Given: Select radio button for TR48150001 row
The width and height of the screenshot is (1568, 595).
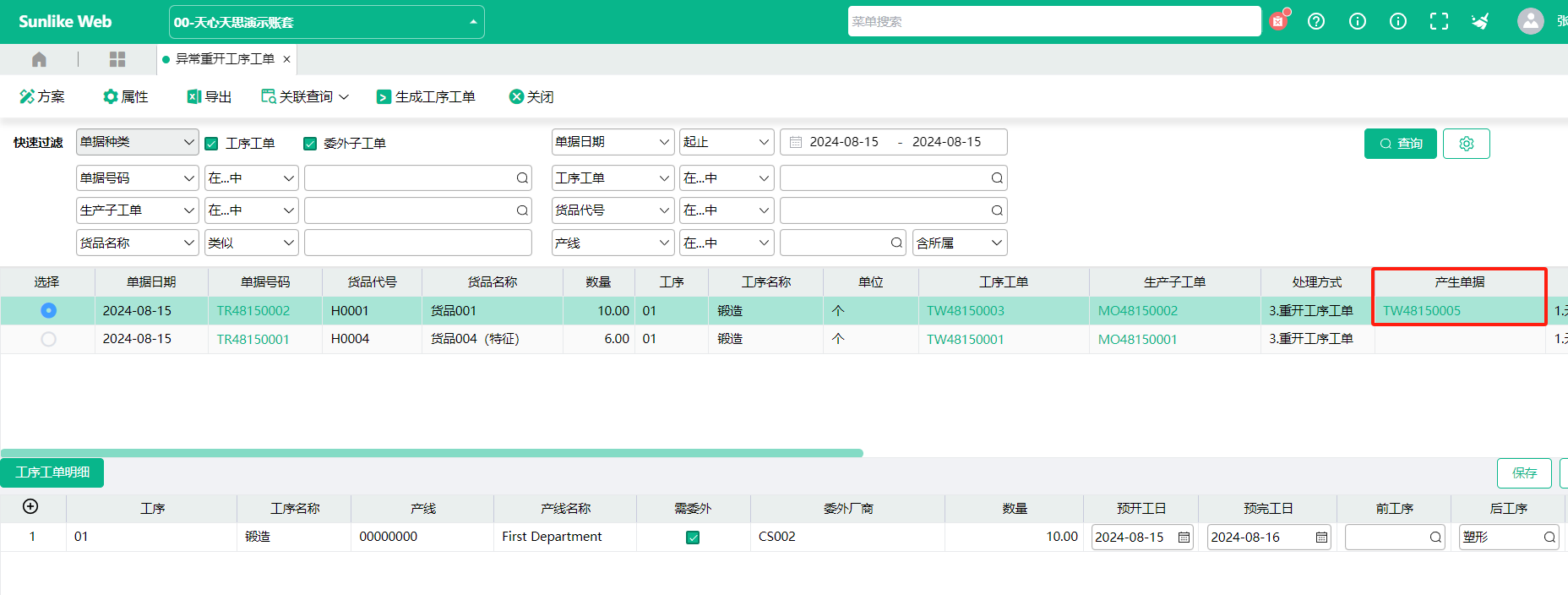Looking at the screenshot, I should (48, 339).
